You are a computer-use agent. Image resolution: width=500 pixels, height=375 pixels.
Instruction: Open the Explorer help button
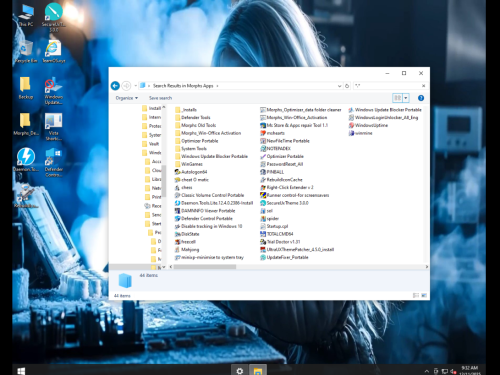click(x=421, y=98)
